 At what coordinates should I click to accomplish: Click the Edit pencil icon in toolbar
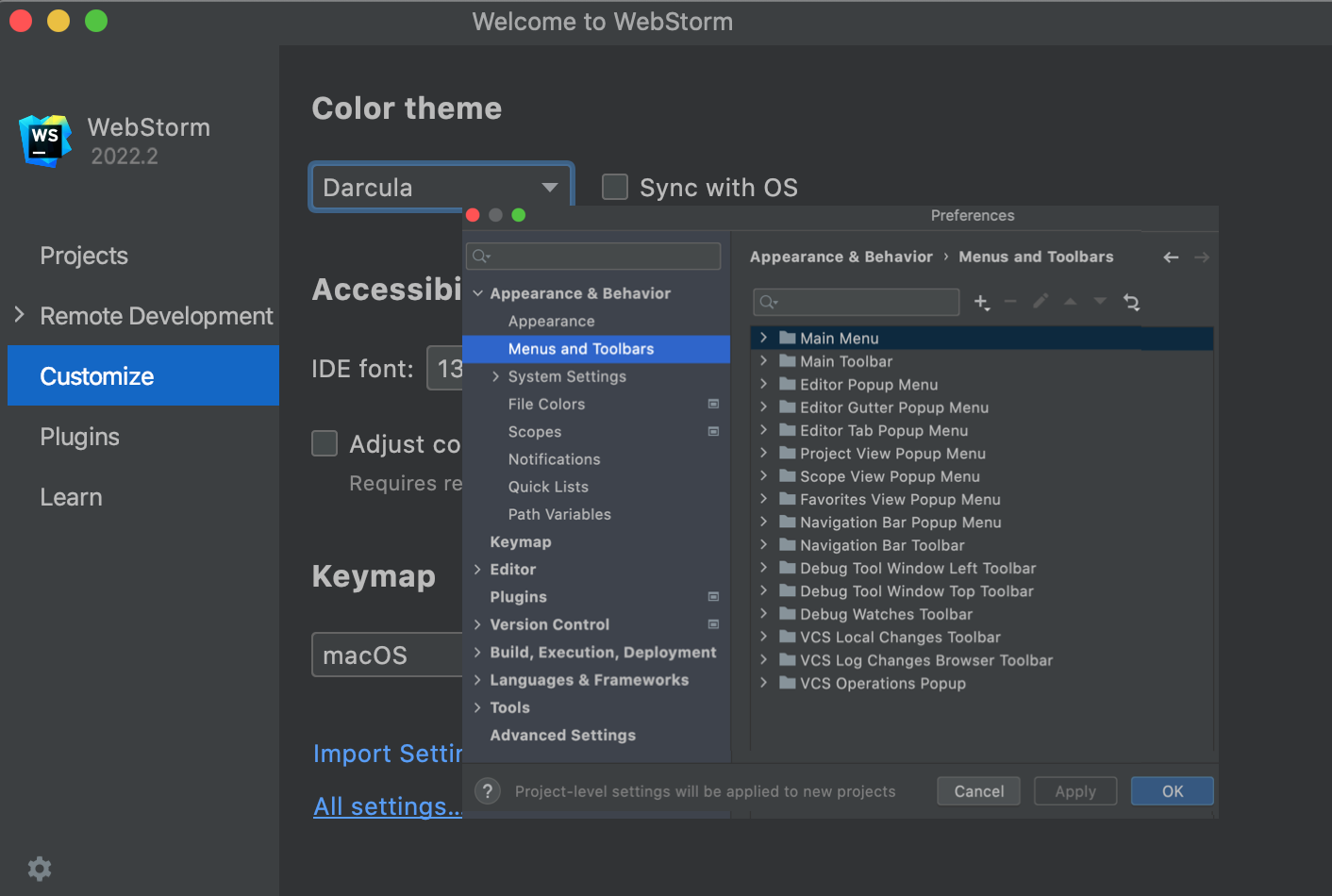[1041, 302]
